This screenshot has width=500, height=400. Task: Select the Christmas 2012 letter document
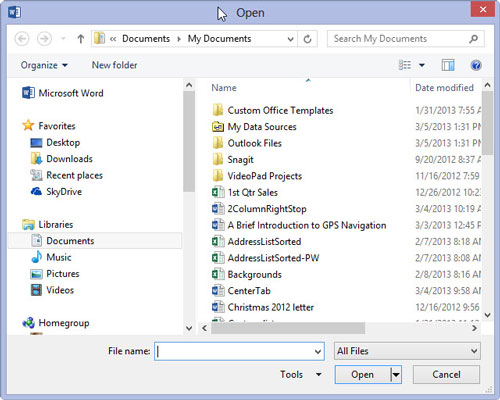point(263,307)
